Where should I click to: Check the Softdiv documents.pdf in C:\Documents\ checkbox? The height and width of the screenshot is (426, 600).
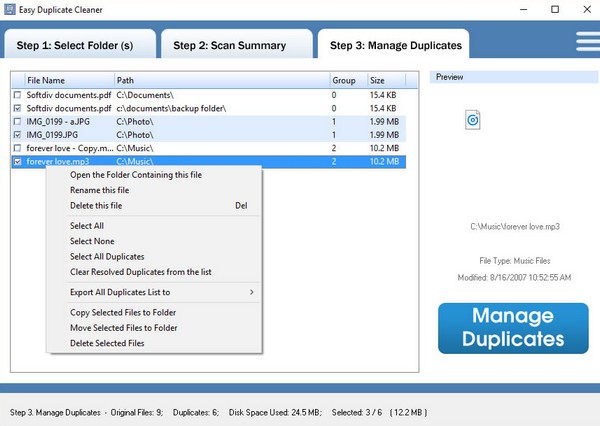(x=17, y=95)
